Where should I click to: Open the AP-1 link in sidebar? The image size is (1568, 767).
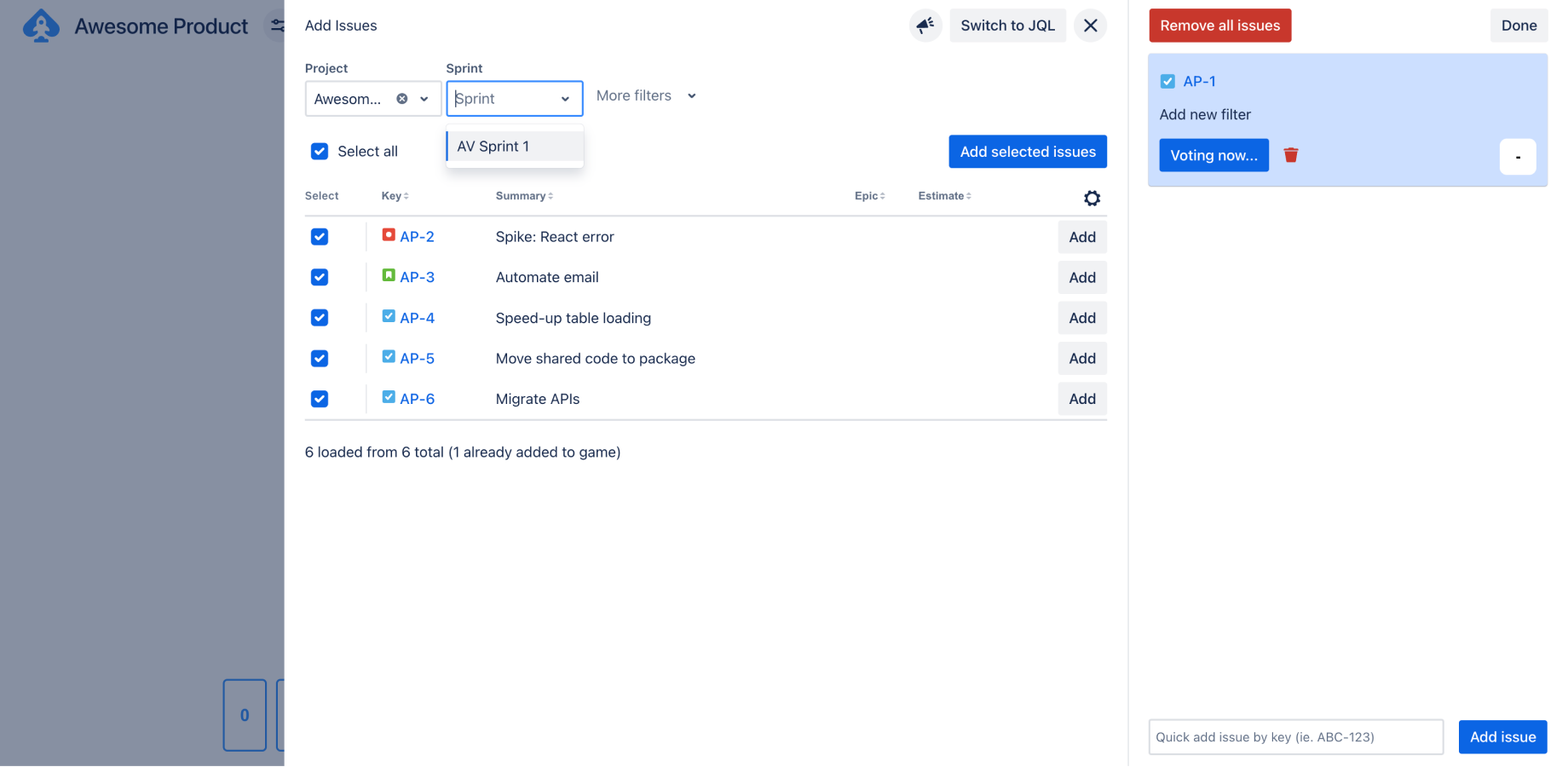point(1199,82)
